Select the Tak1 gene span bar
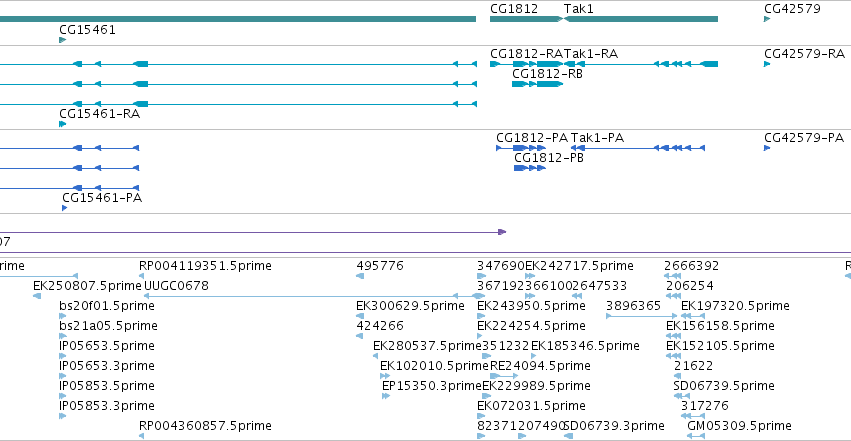Viewport: 851px width, 441px height. (641, 19)
